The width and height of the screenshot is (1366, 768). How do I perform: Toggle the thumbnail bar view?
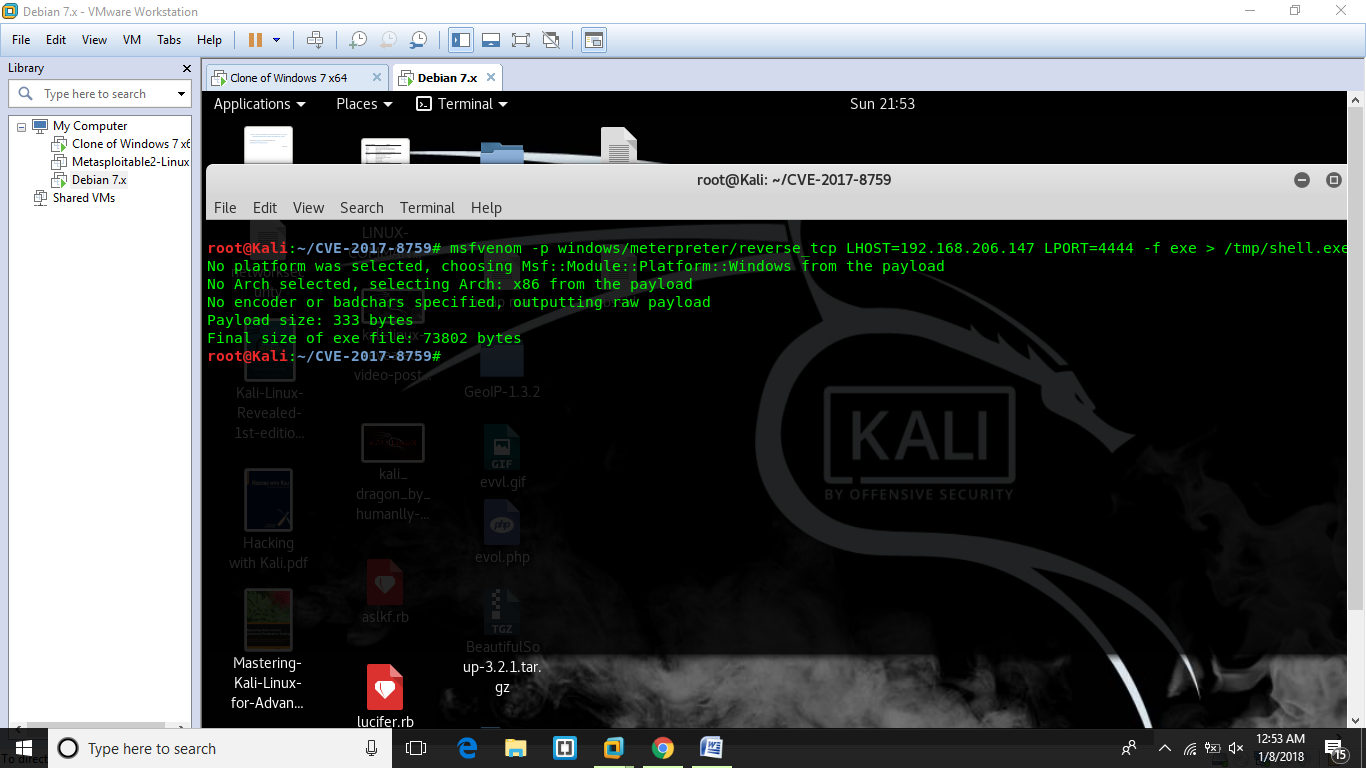tap(491, 40)
